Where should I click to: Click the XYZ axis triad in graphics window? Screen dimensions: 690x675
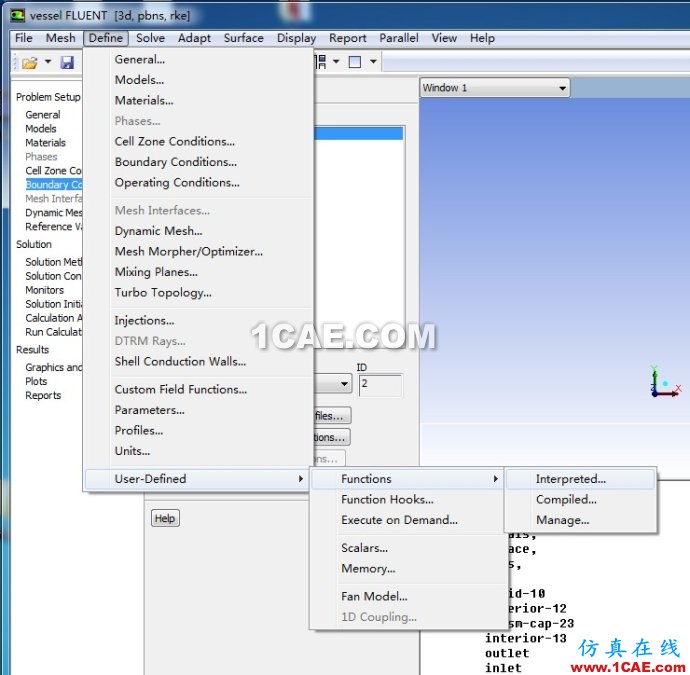(665, 382)
